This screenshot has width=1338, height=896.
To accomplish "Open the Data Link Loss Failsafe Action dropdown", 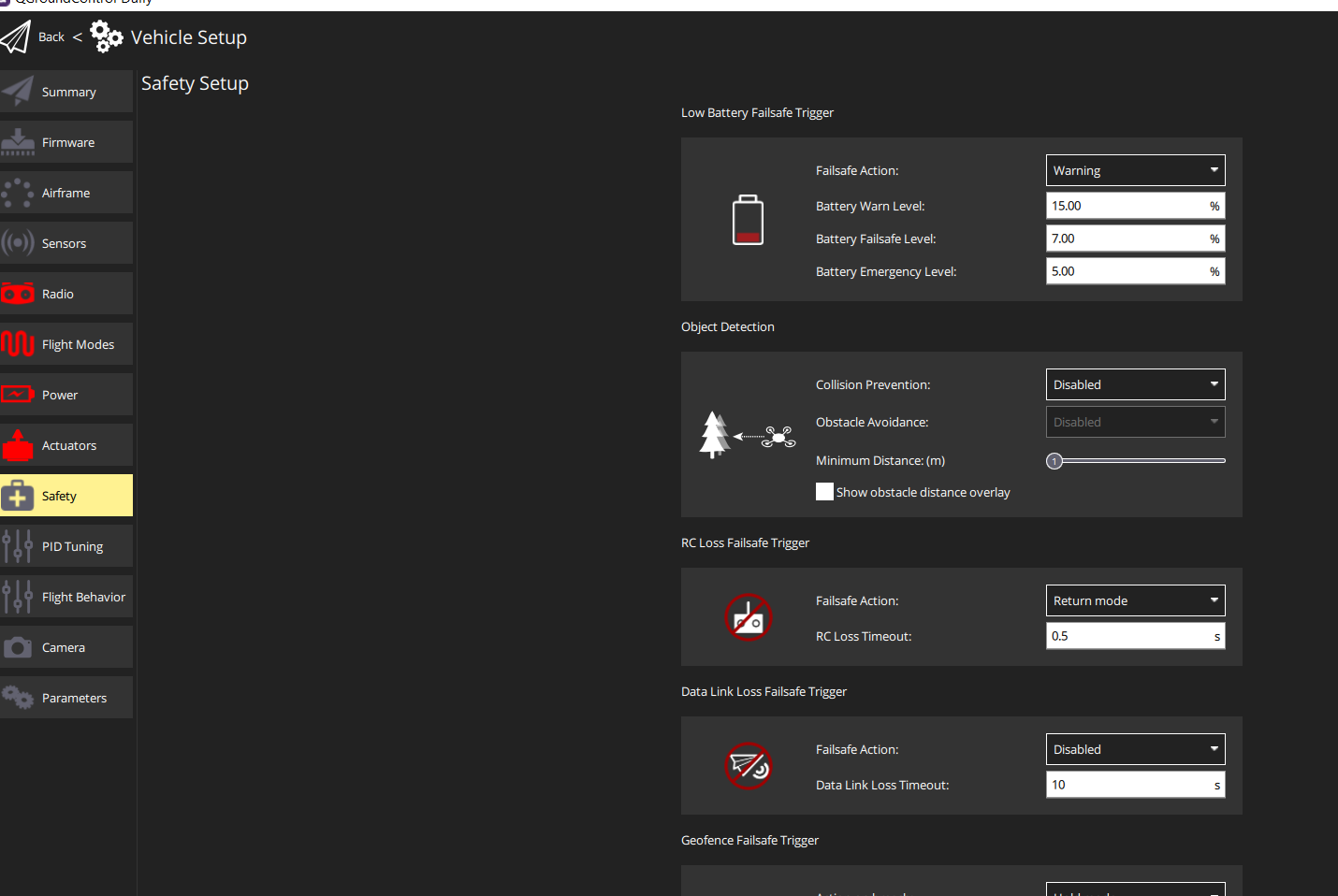I will [x=1135, y=749].
